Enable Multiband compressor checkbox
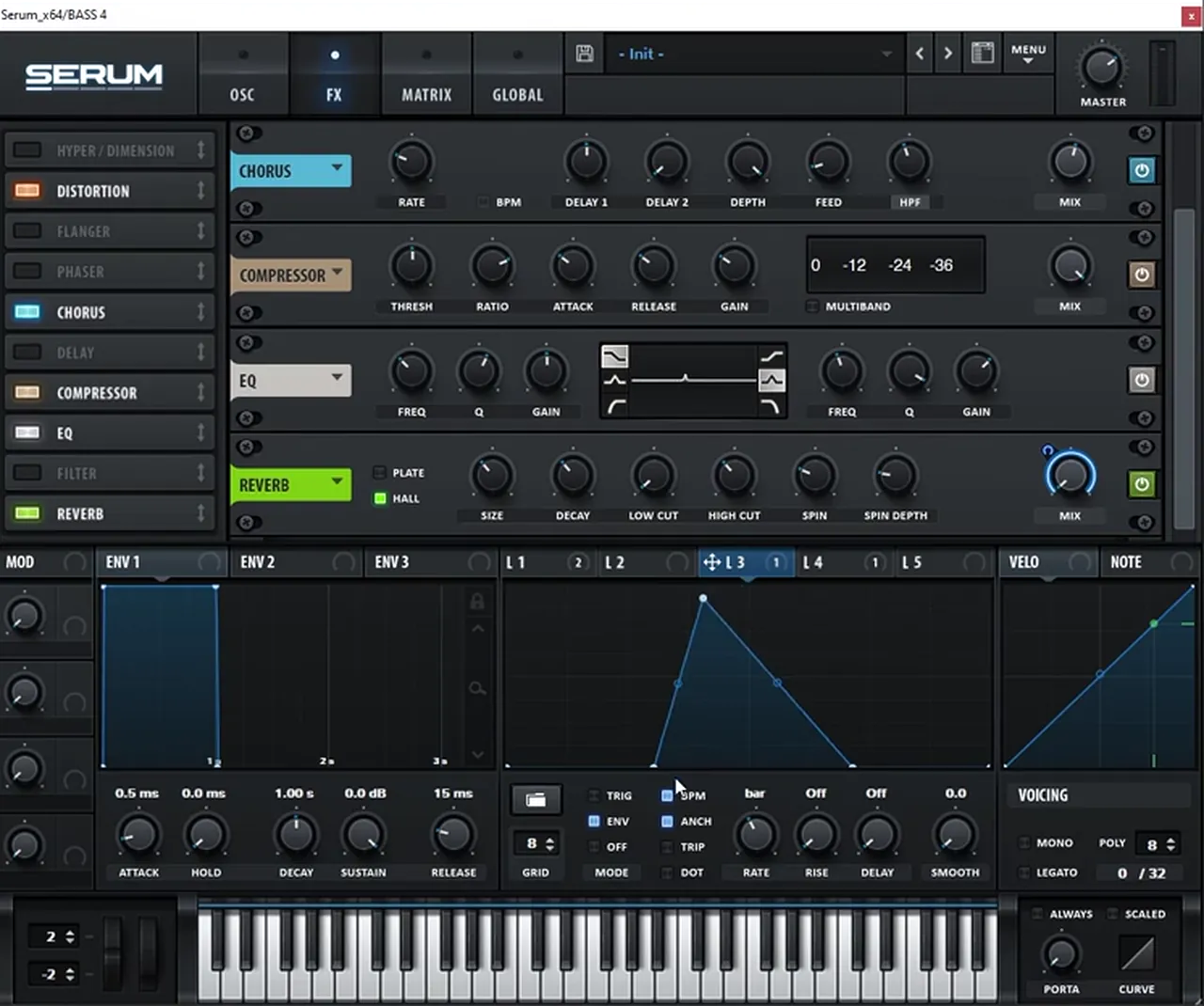Image resolution: width=1204 pixels, height=1006 pixels. [813, 307]
